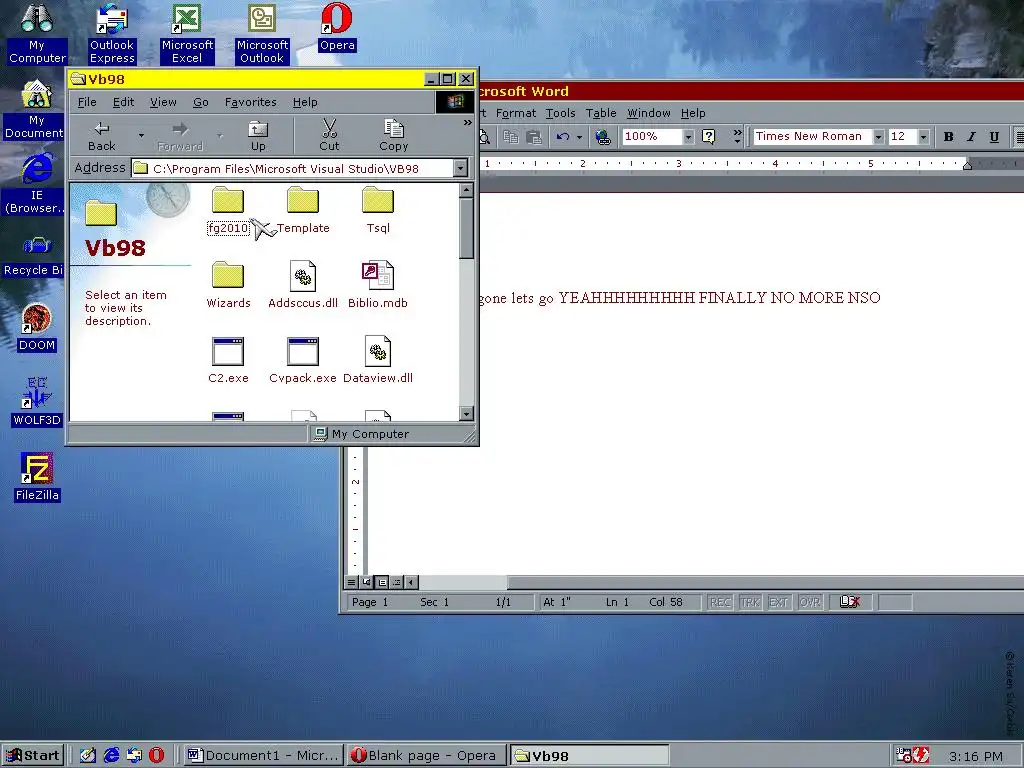Toggle REC macro recording in status bar
Image resolution: width=1024 pixels, height=768 pixels.
pyautogui.click(x=720, y=602)
